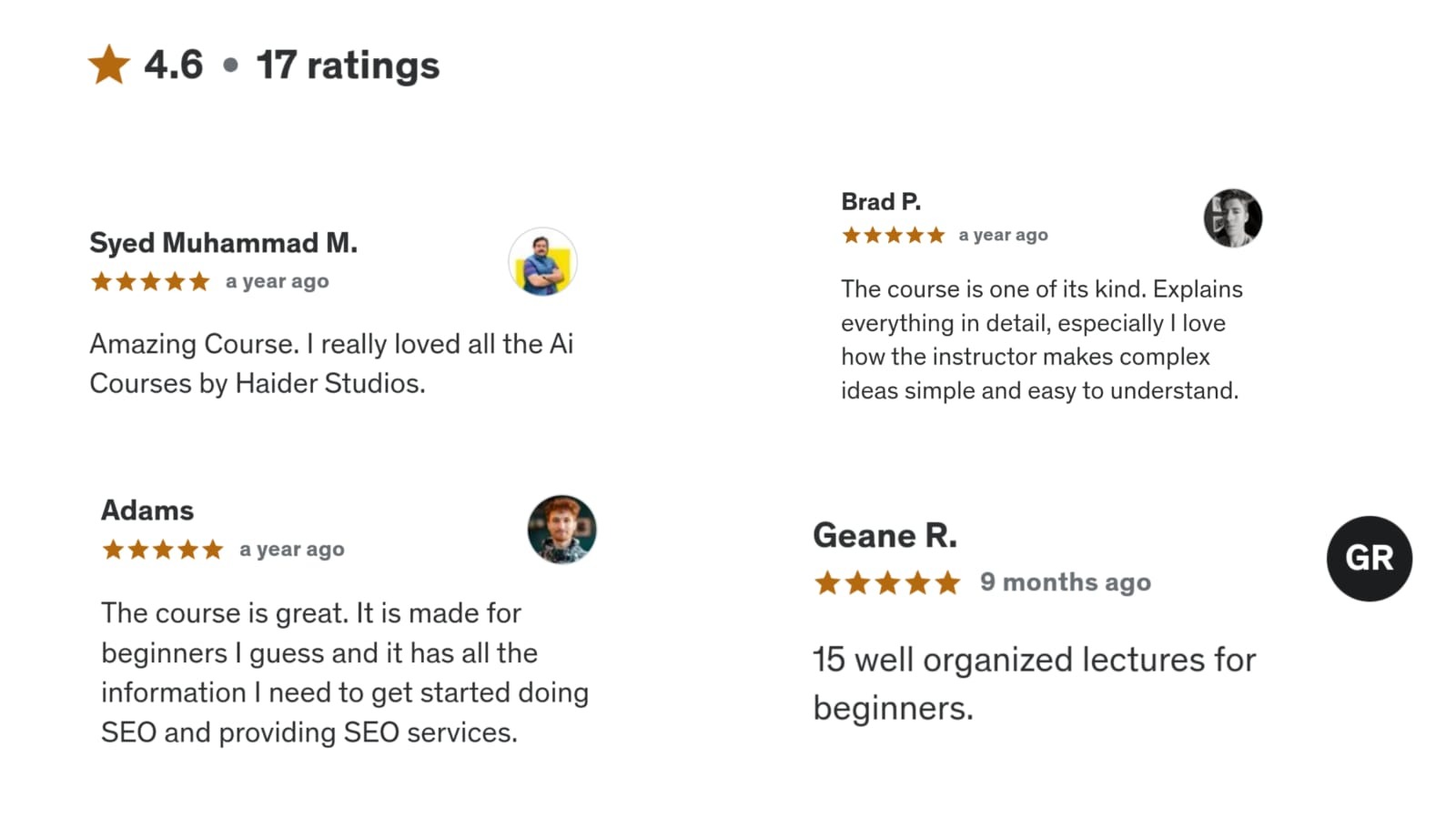Open the 17 ratings heading
Image resolution: width=1456 pixels, height=818 pixels.
coord(348,66)
